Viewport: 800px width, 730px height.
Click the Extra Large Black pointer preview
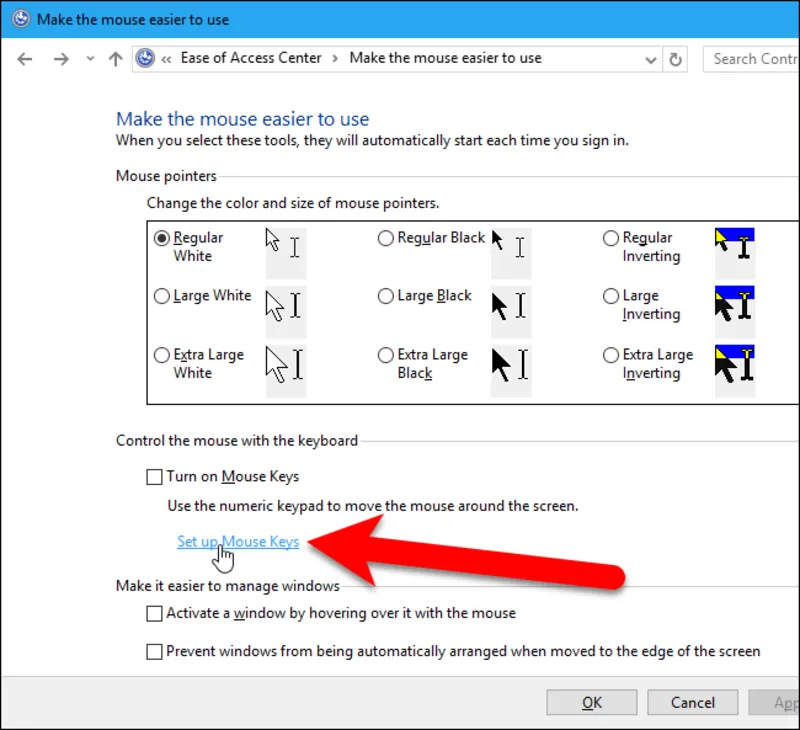511,371
